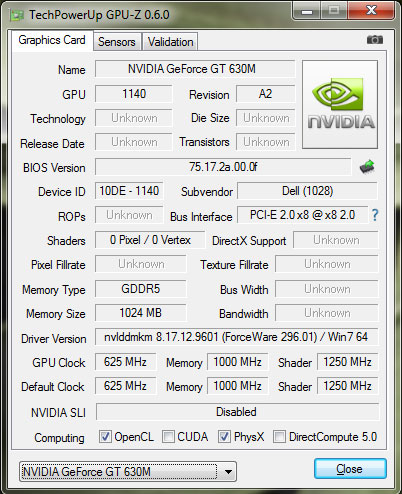Click the Default Clock field 625 MHz
The height and width of the screenshot is (494, 402).
click(125, 386)
